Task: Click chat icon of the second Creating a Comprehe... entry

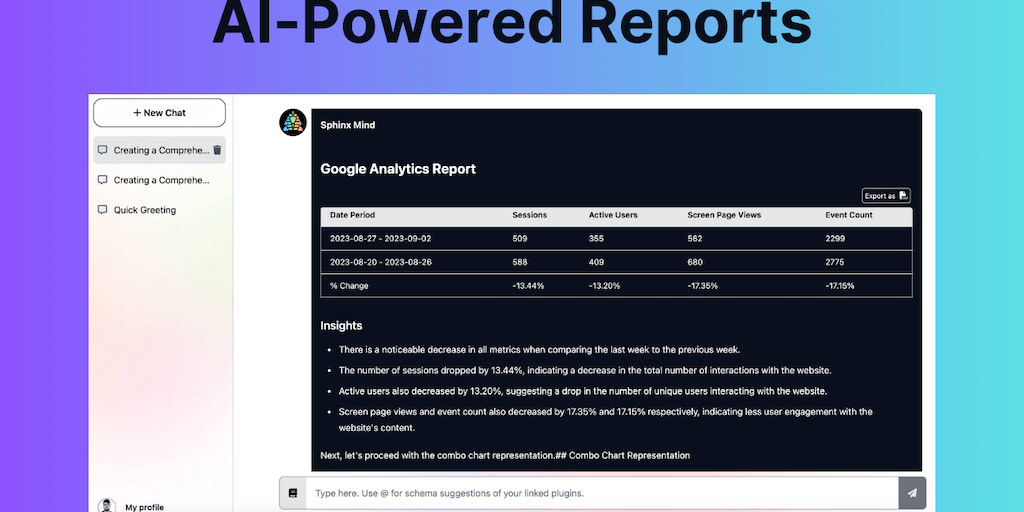Action: pyautogui.click(x=102, y=180)
